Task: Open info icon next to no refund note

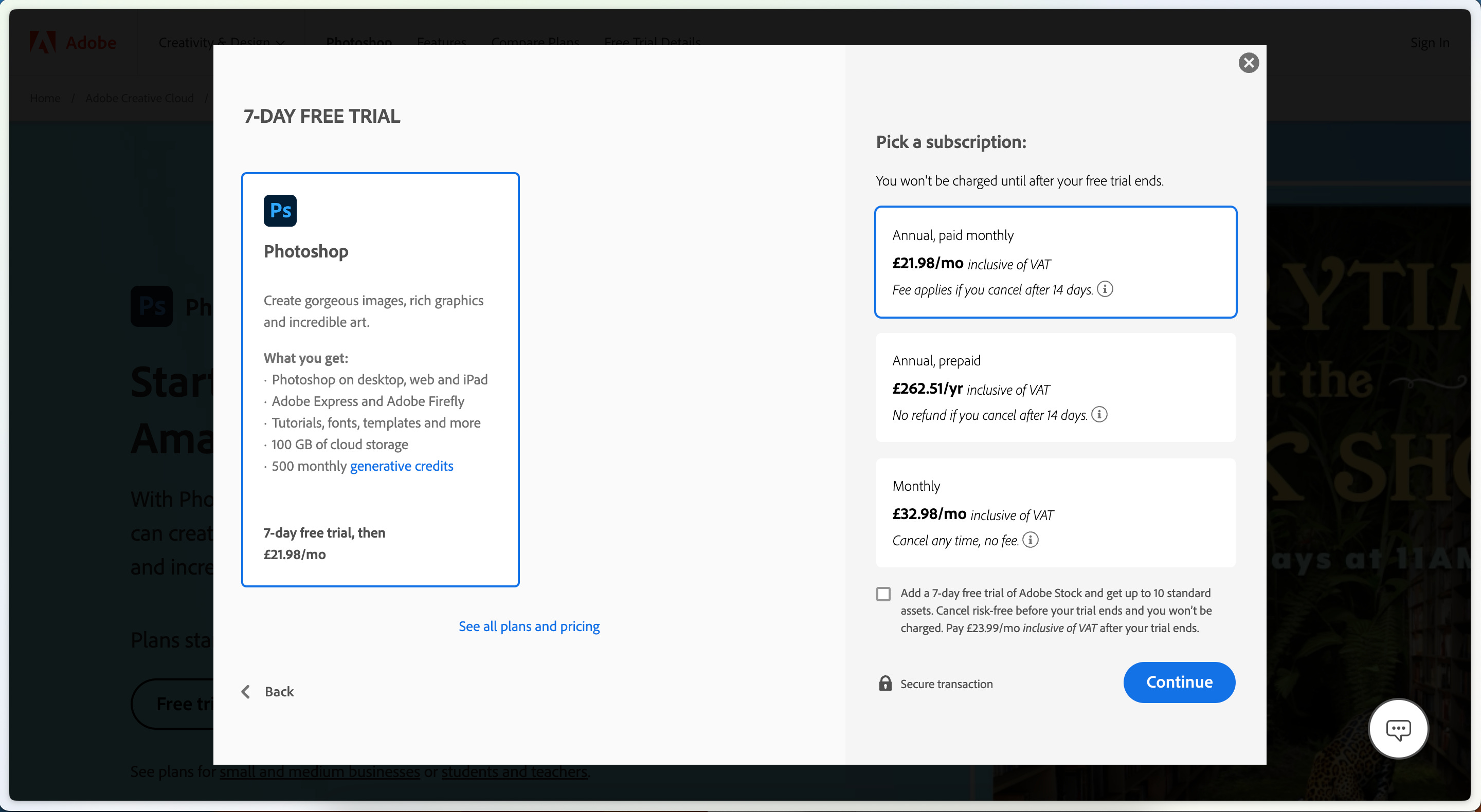Action: [1099, 414]
